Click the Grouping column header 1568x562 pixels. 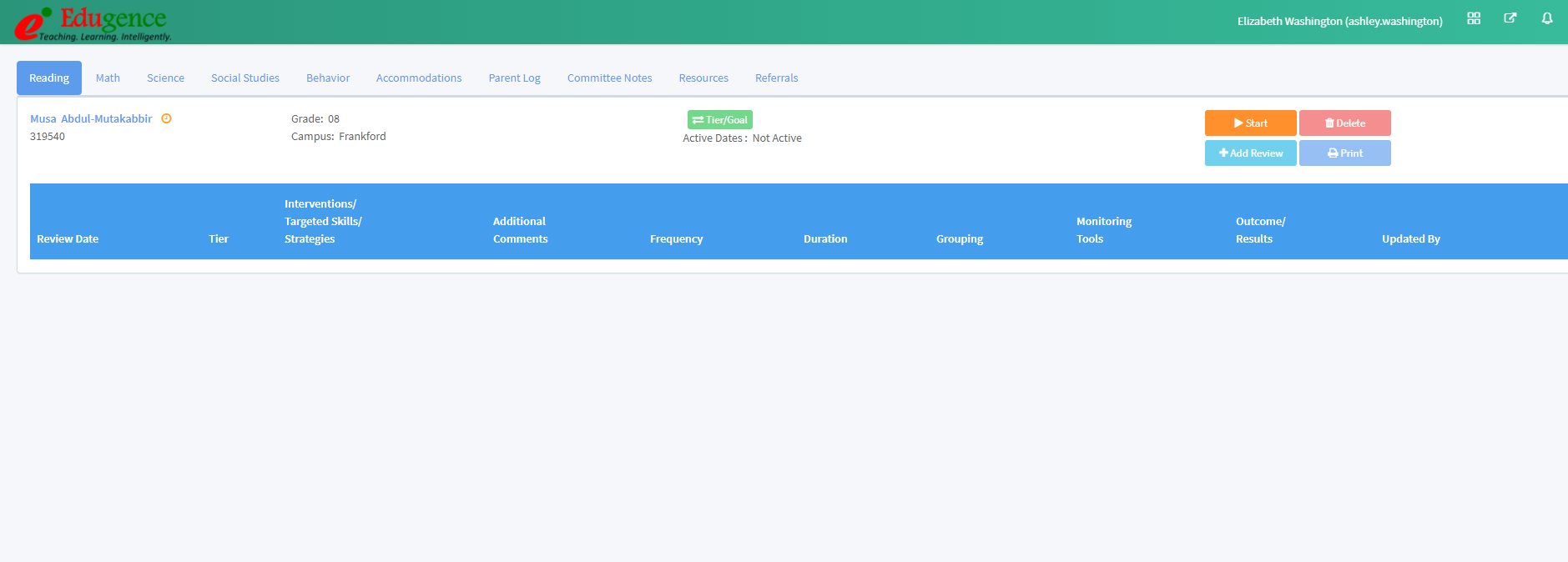tap(960, 239)
